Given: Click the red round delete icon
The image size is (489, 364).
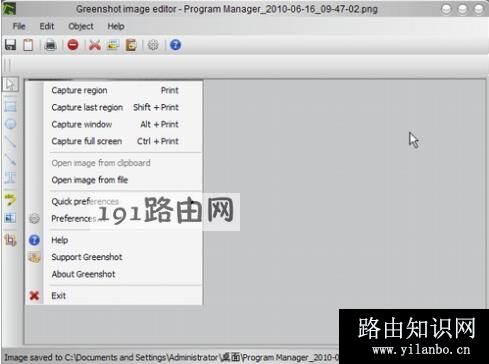Looking at the screenshot, I should click(73, 45).
